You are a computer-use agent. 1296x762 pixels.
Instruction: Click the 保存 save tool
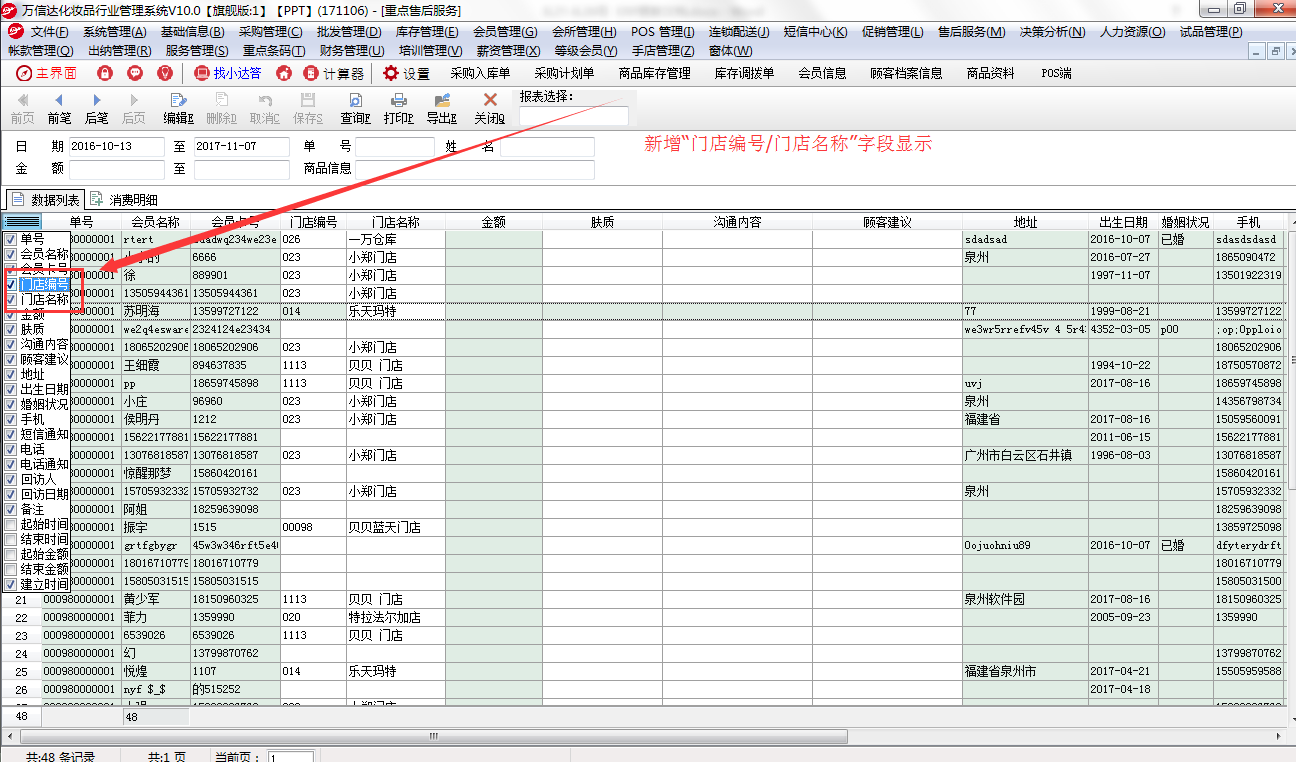(308, 108)
